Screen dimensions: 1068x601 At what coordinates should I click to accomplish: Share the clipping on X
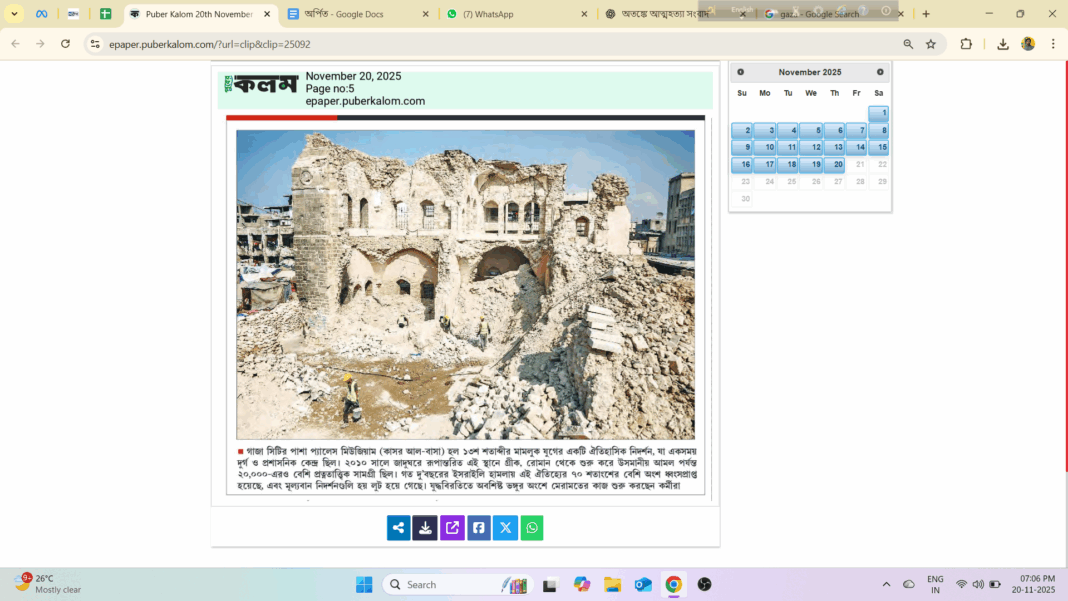[x=506, y=528]
